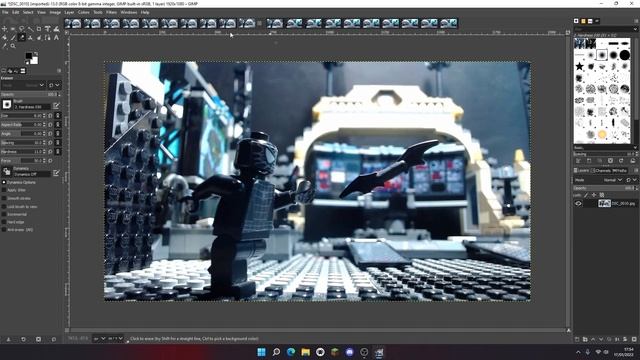Create a new layer in Layers panel
Screen dimensions: 640x360
(577, 339)
